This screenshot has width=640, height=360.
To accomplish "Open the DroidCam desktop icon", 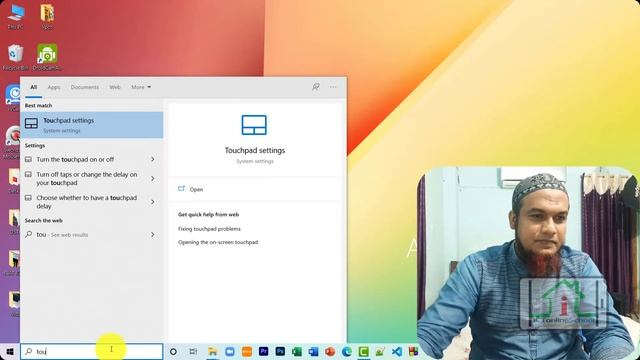I will tap(47, 57).
